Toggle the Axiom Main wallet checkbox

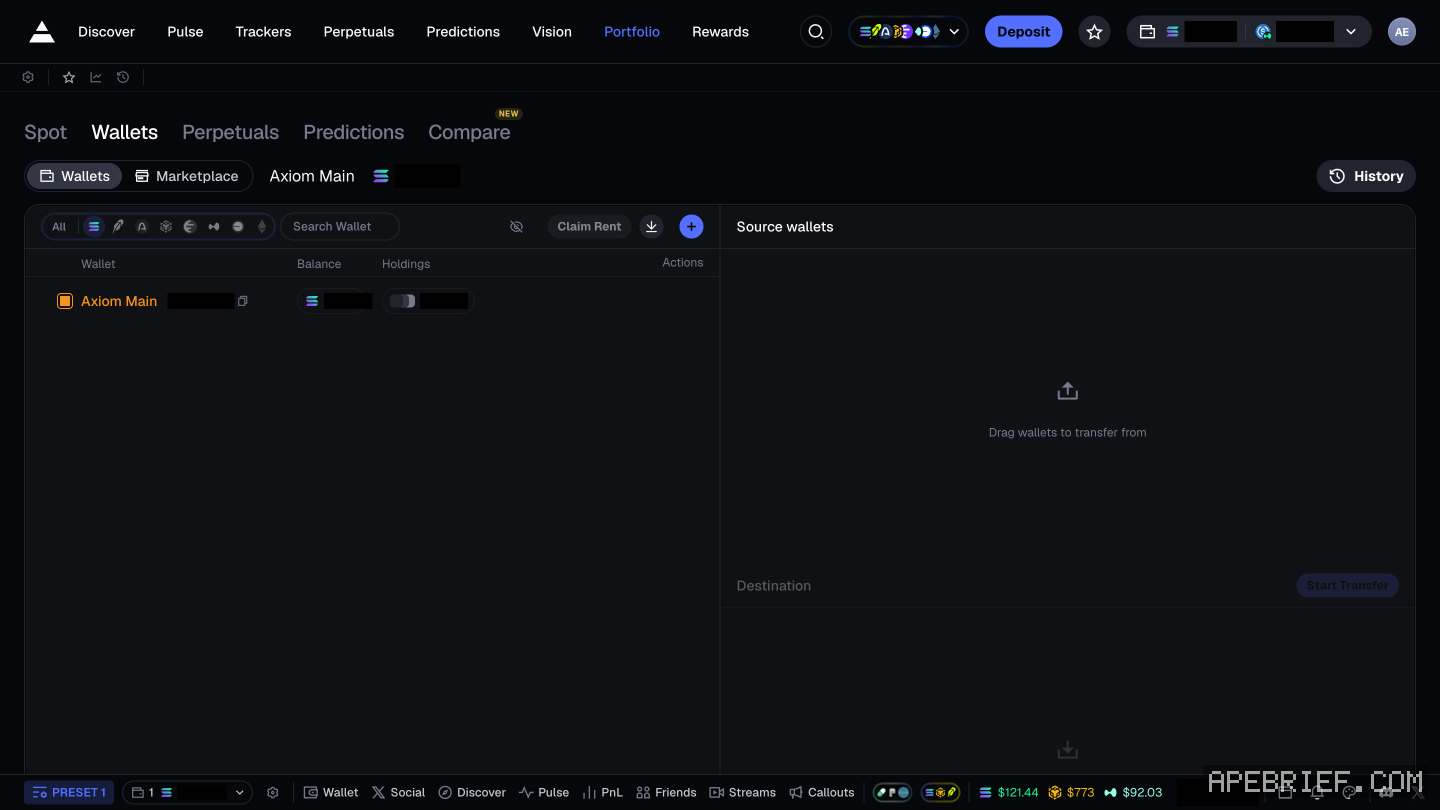(x=65, y=301)
